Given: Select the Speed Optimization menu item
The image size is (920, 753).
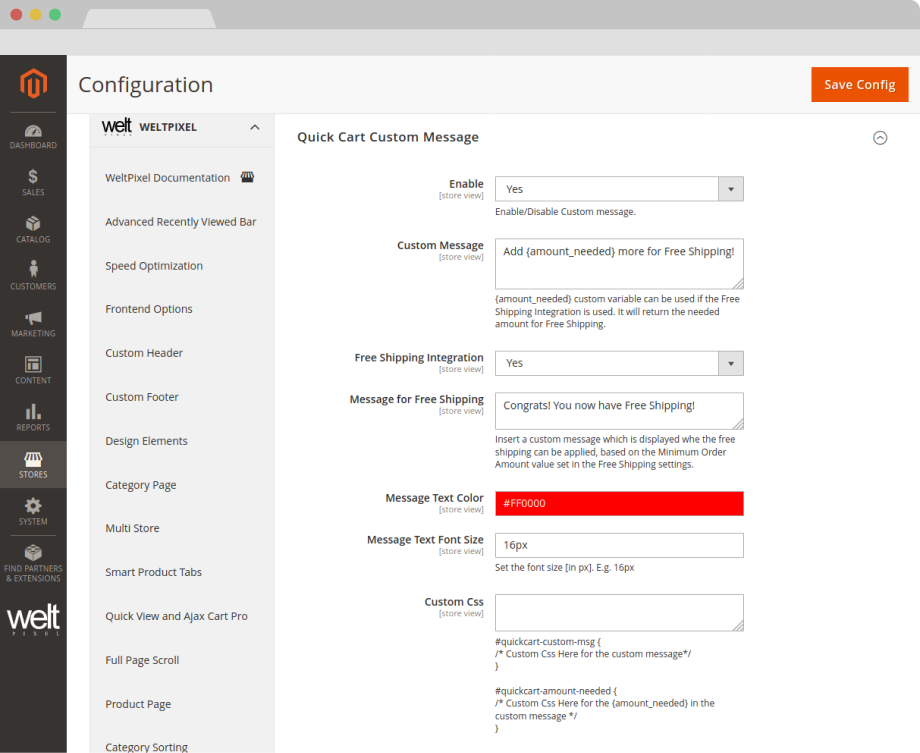Looking at the screenshot, I should click(154, 266).
